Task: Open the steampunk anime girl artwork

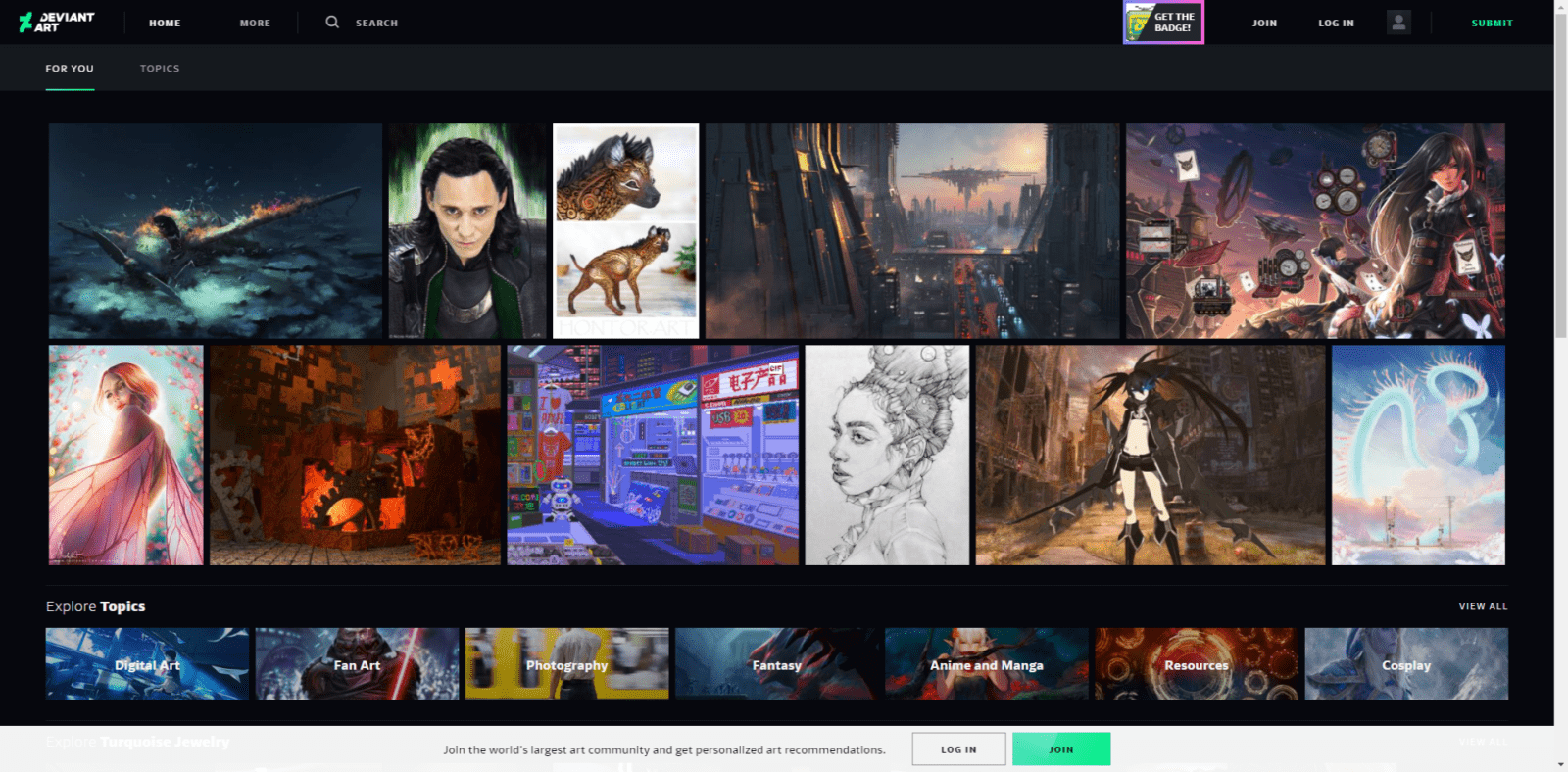Action: tap(1315, 231)
